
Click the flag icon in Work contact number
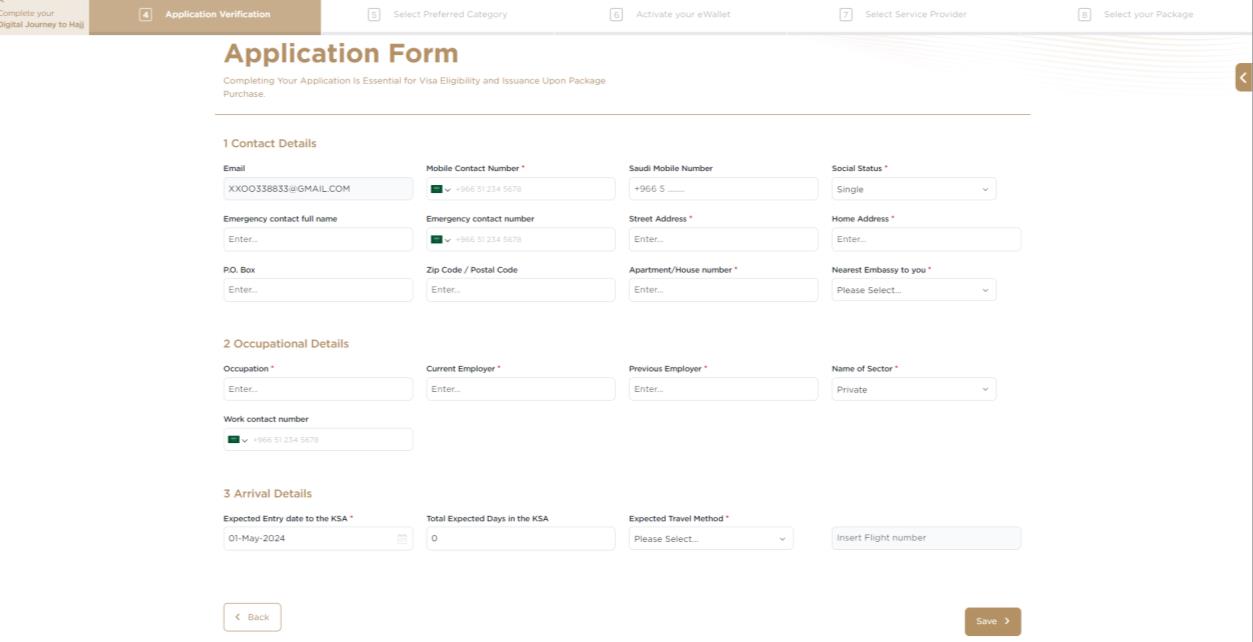[233, 439]
